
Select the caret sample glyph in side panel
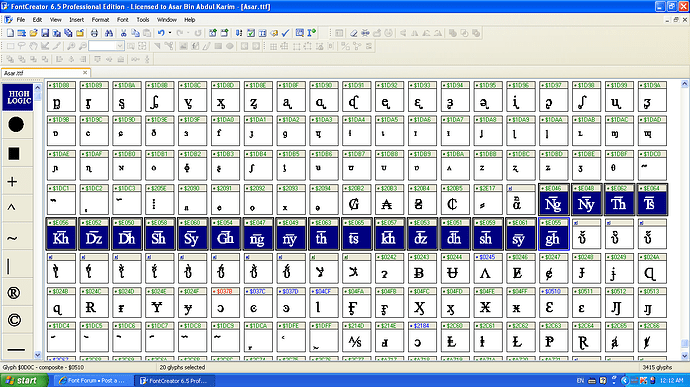[11, 207]
